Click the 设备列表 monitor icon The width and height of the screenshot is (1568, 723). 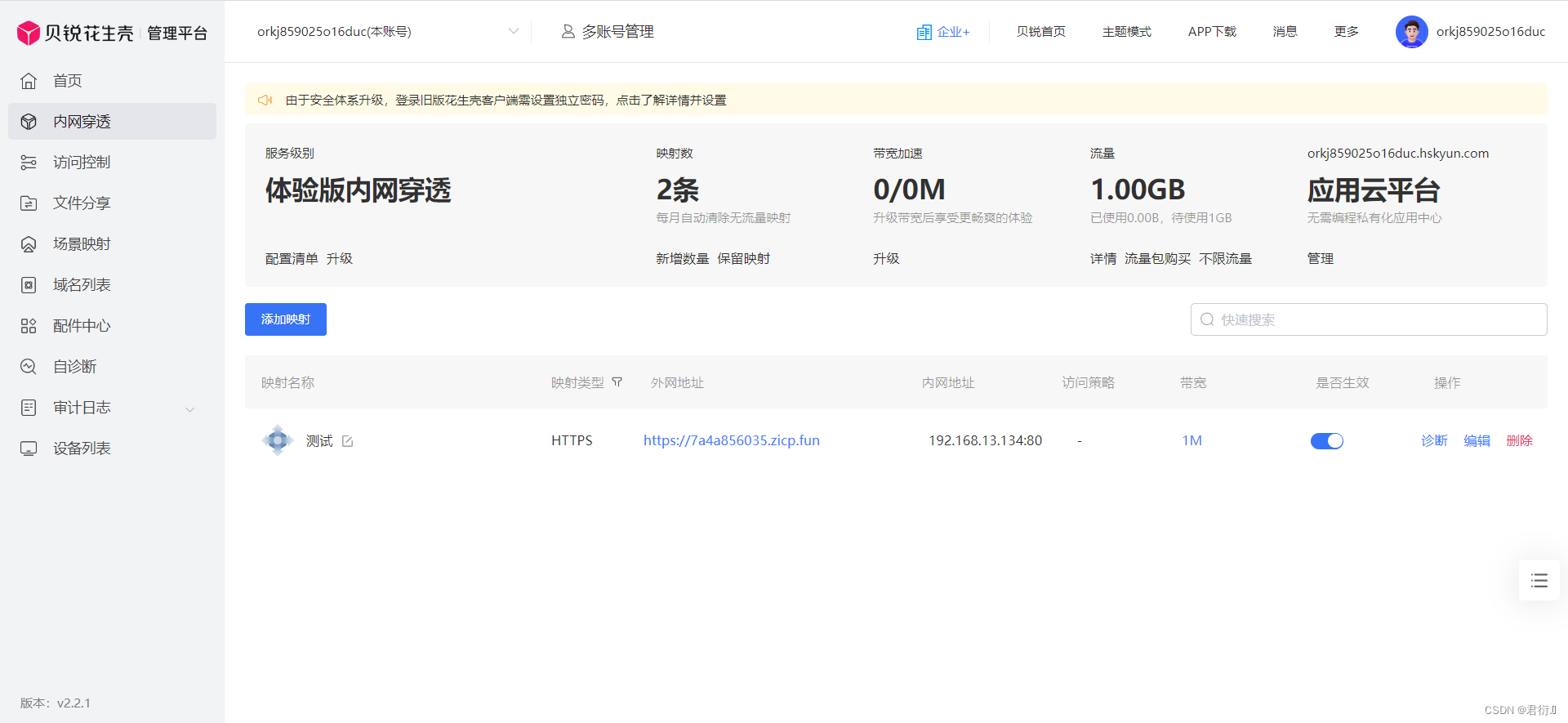(x=29, y=449)
